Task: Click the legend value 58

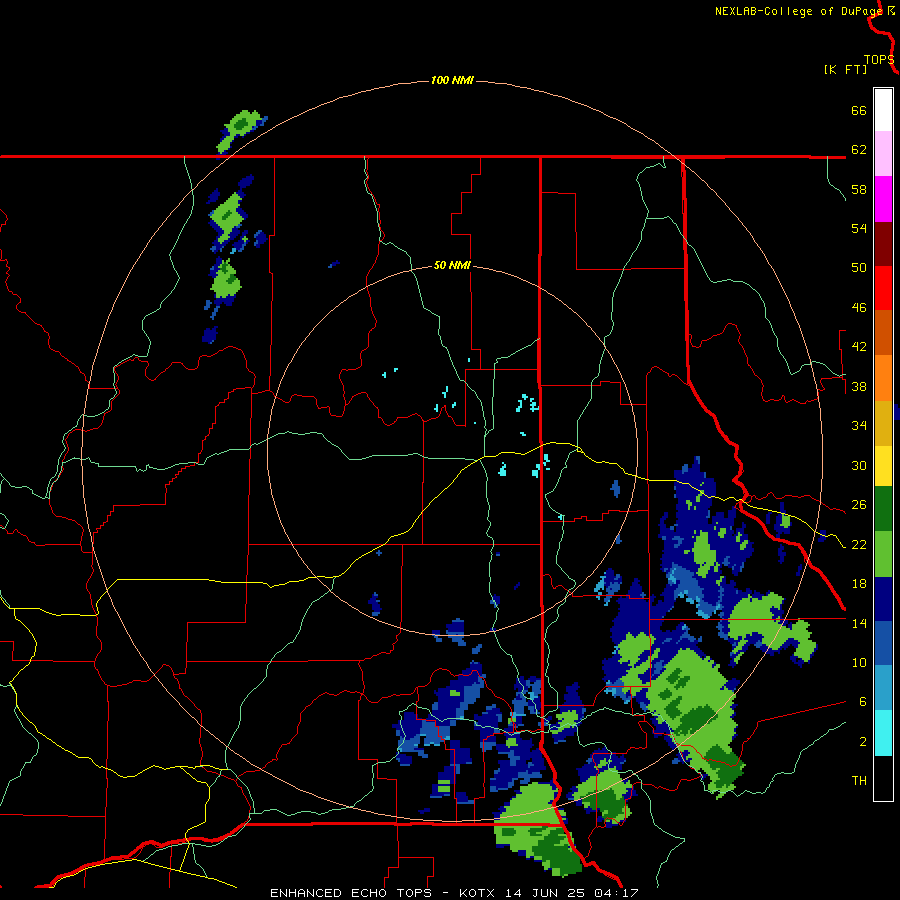Action: click(x=859, y=189)
